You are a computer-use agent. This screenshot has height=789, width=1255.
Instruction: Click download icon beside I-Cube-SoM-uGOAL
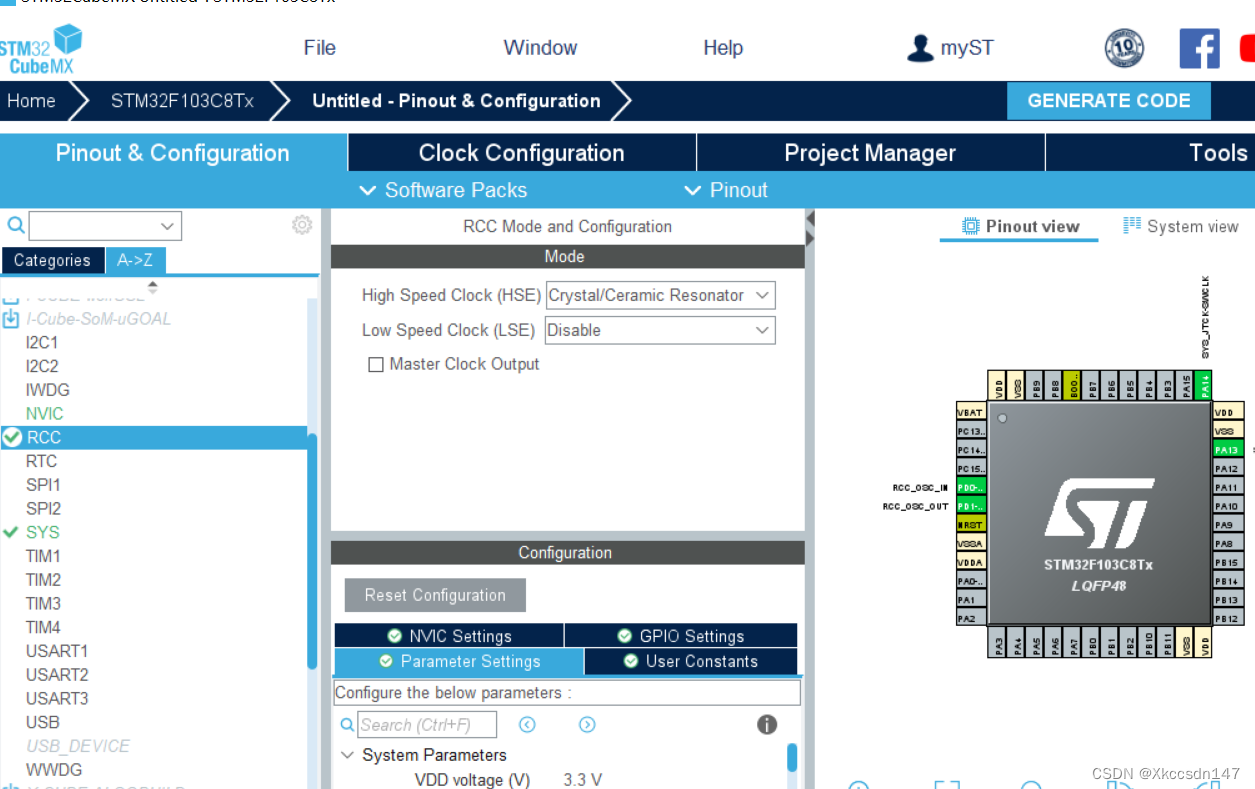[x=11, y=319]
